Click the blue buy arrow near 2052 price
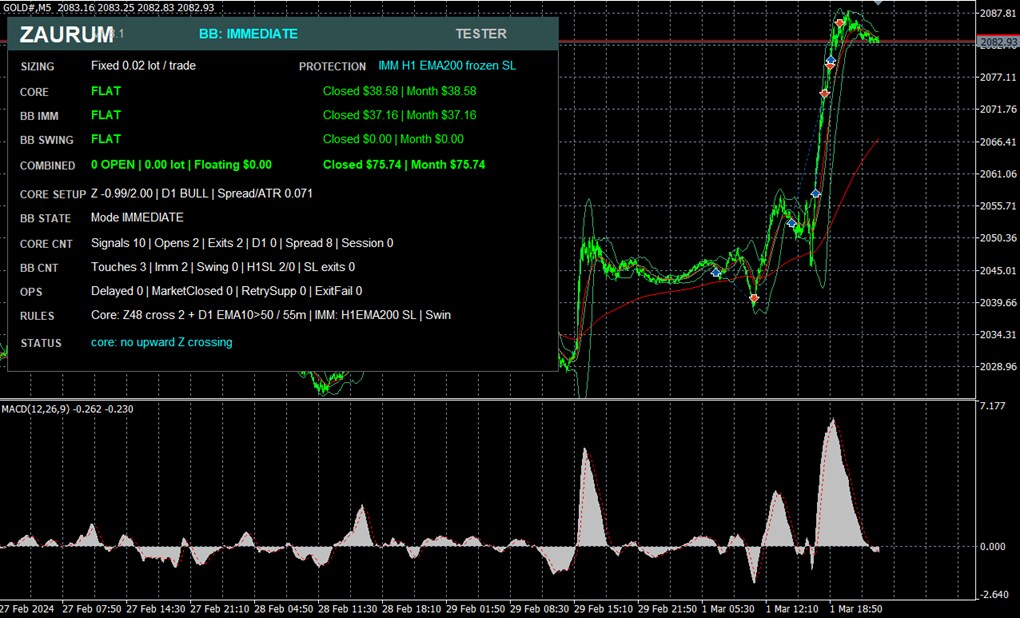 pos(791,223)
